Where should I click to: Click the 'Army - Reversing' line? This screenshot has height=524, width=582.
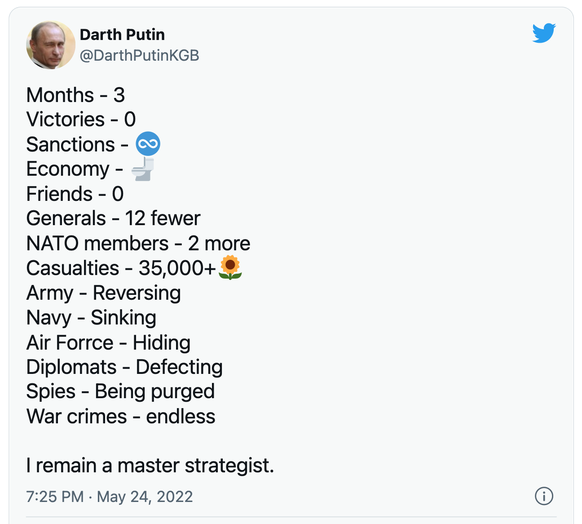pos(104,293)
